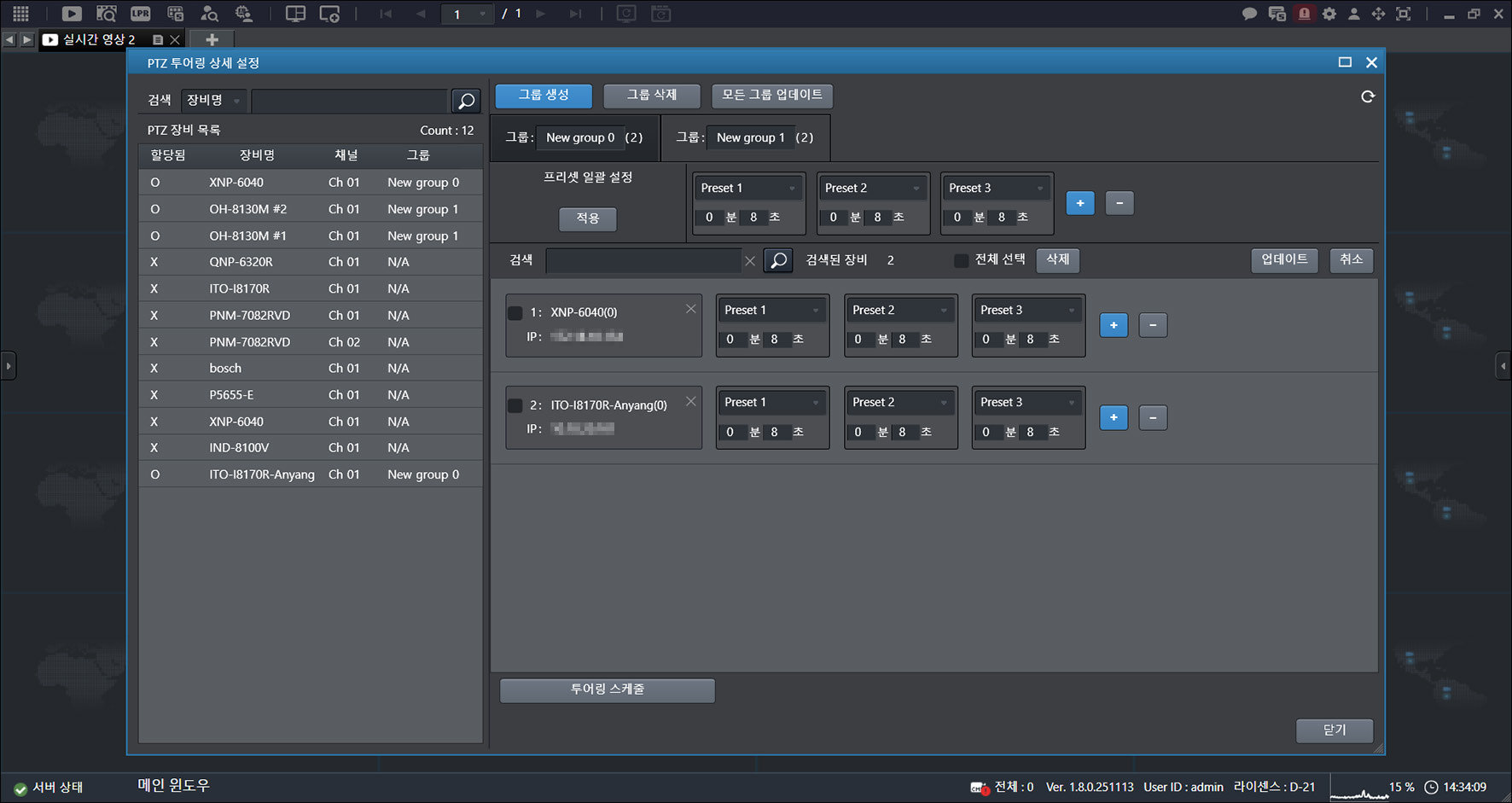1512x803 pixels.
Task: Tick the checkbox for 1: XNP-6040(0)
Action: (x=515, y=313)
